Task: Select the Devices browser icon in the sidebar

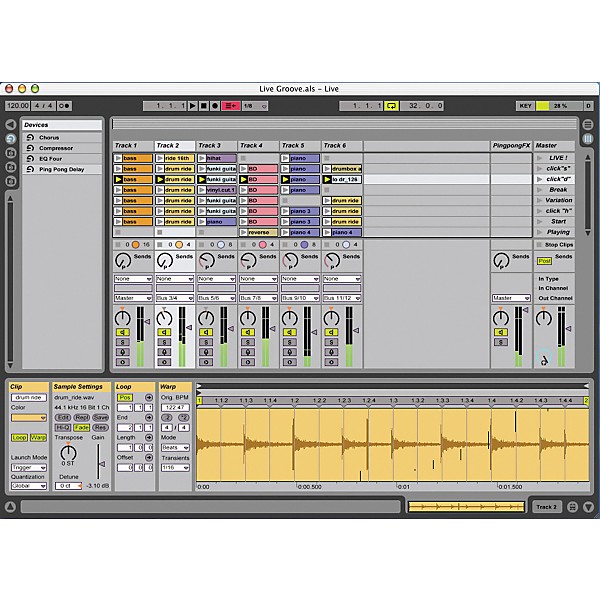Action: [11, 139]
